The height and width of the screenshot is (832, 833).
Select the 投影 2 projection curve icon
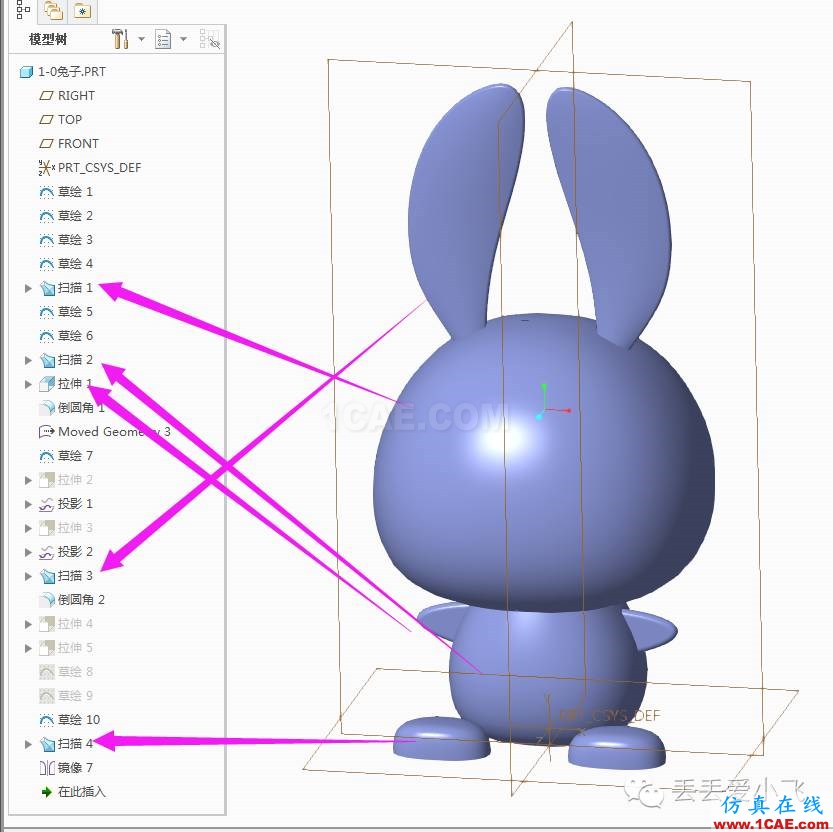[x=46, y=552]
